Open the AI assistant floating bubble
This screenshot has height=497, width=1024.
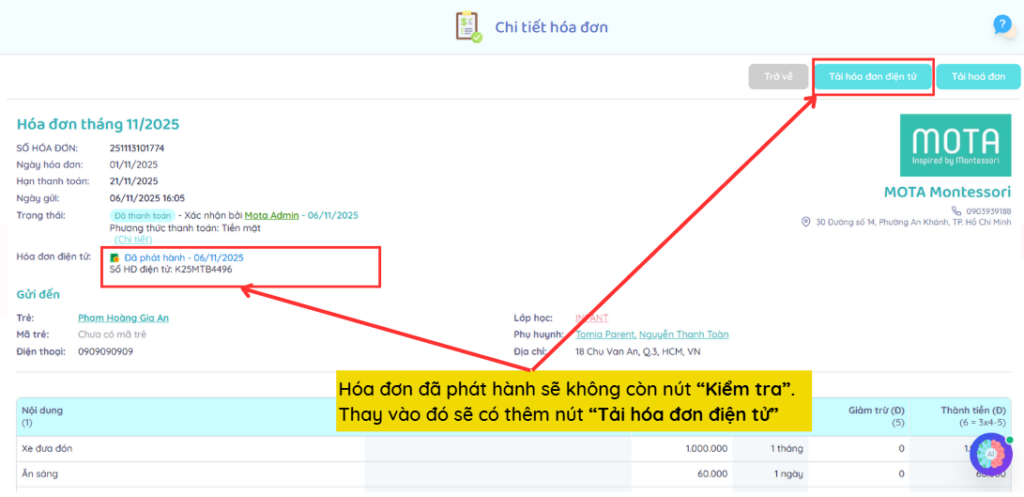tap(990, 455)
